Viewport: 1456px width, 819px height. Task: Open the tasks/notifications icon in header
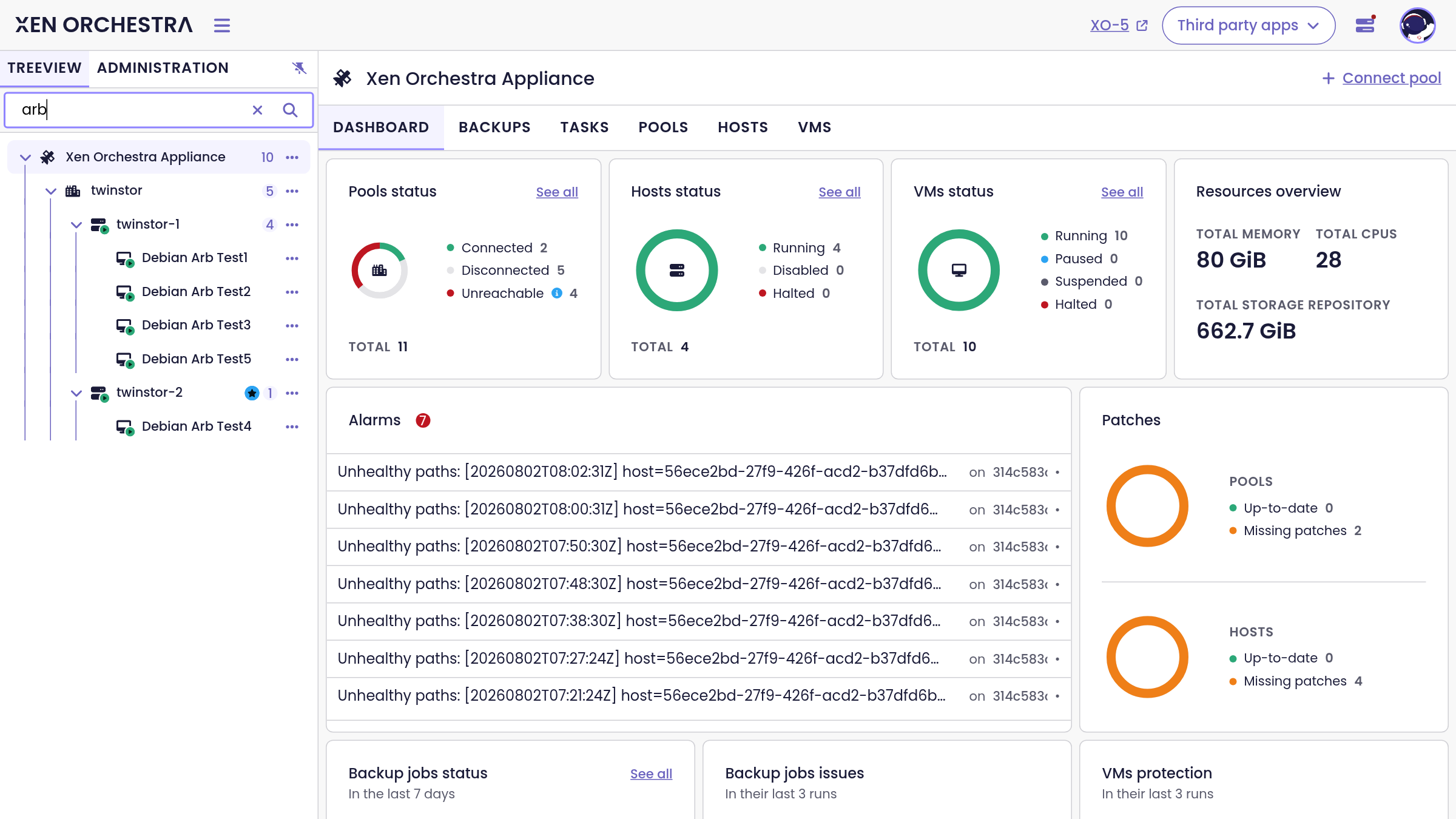tap(1365, 25)
